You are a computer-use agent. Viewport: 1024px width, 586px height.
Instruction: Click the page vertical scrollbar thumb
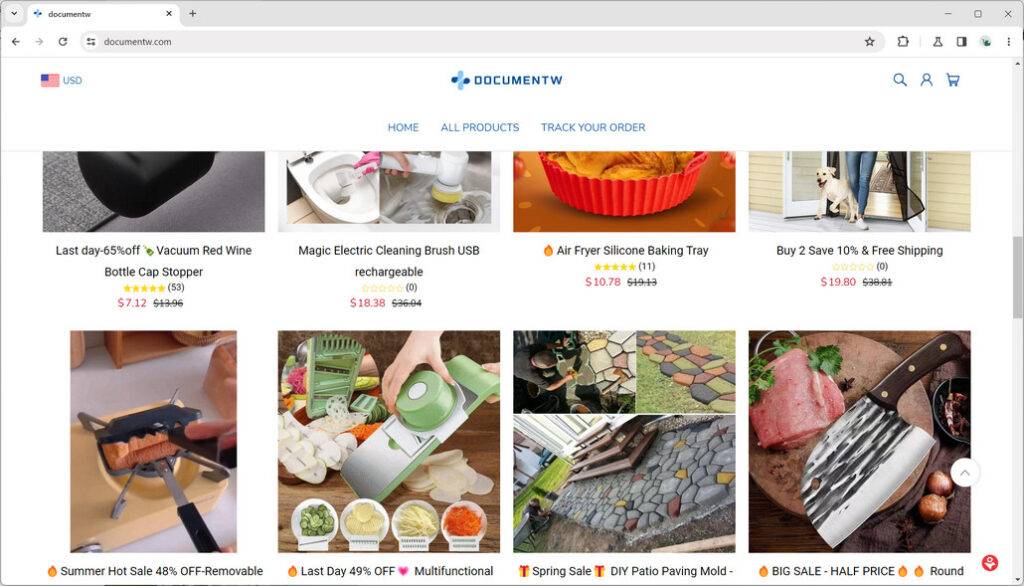click(1017, 278)
